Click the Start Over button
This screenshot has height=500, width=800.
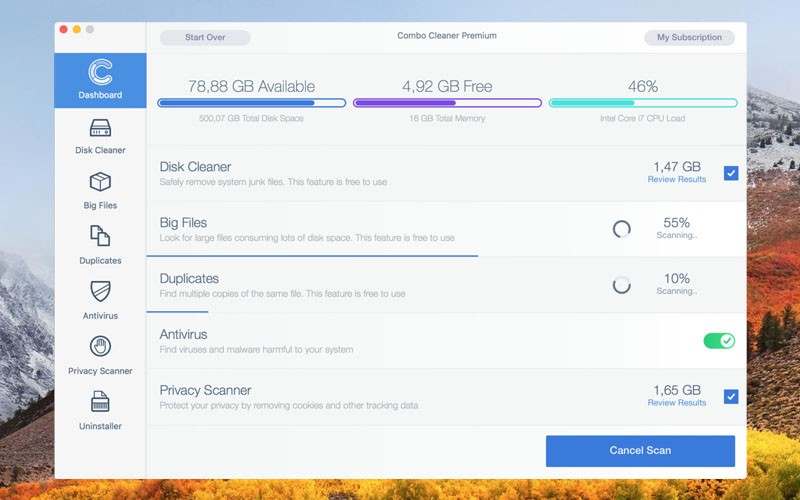205,37
